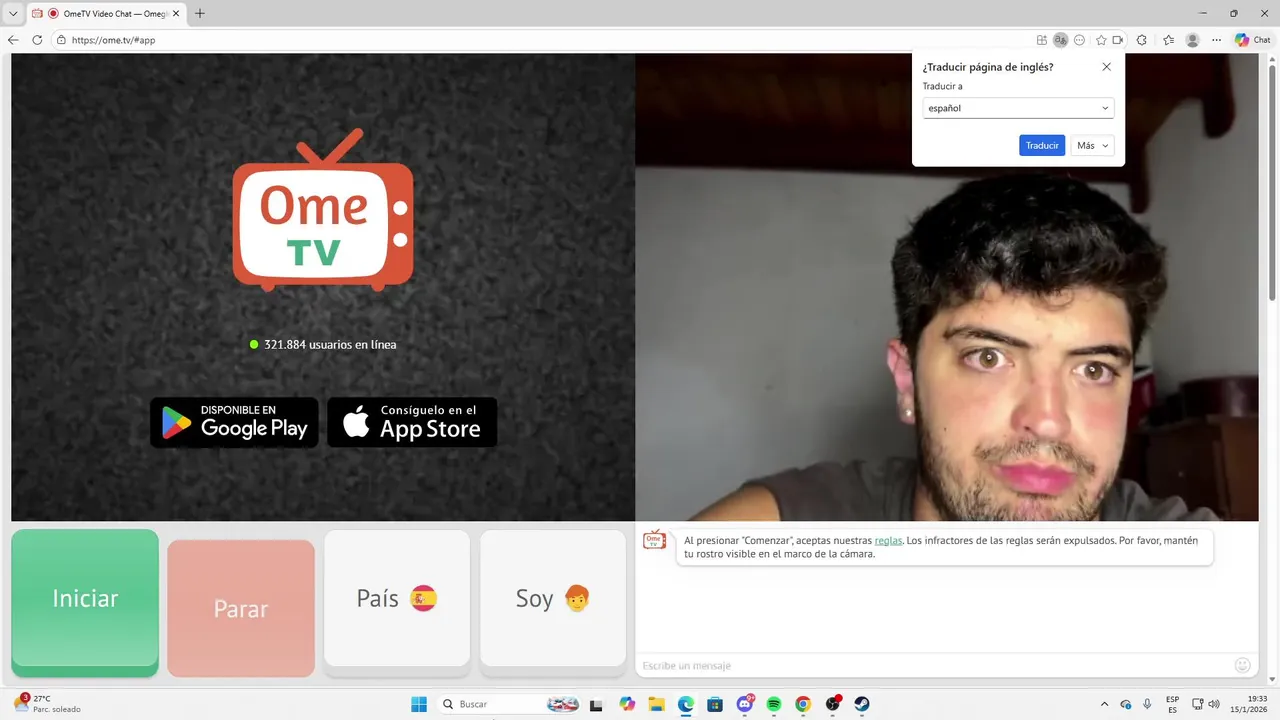The image size is (1280, 720).
Task: Open the volume tray icon
Action: coord(1214,704)
